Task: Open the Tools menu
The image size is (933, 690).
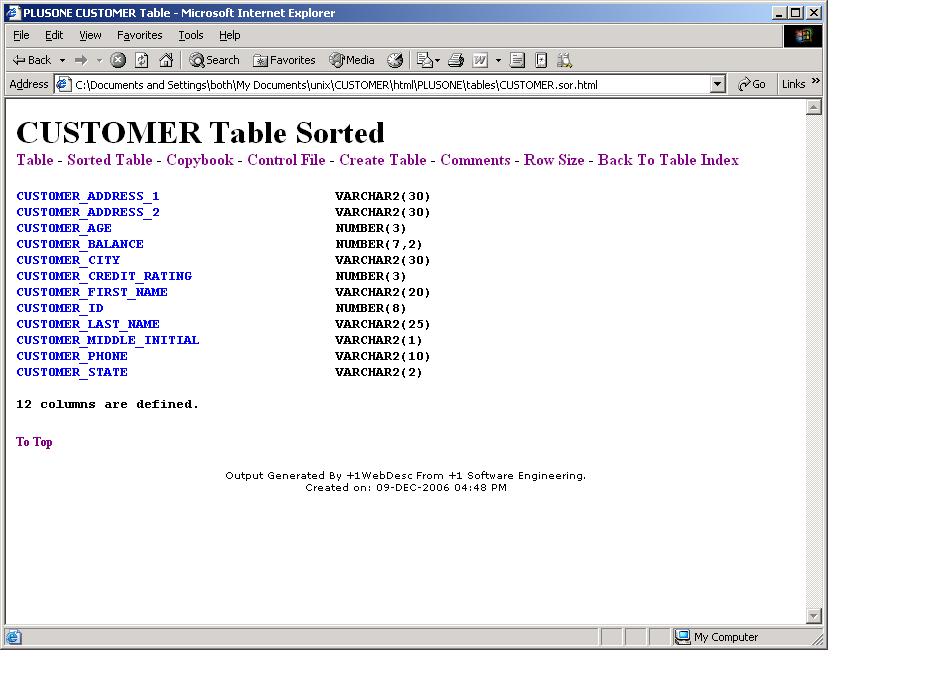Action: click(190, 35)
